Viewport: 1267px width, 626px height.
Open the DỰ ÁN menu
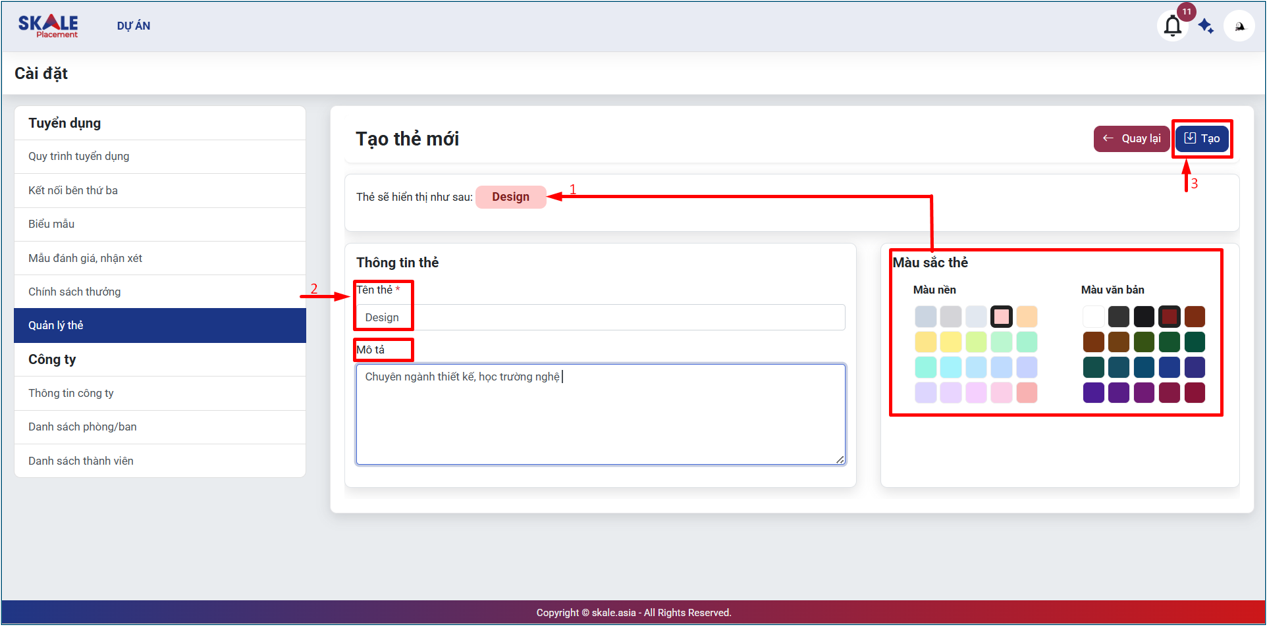133,26
